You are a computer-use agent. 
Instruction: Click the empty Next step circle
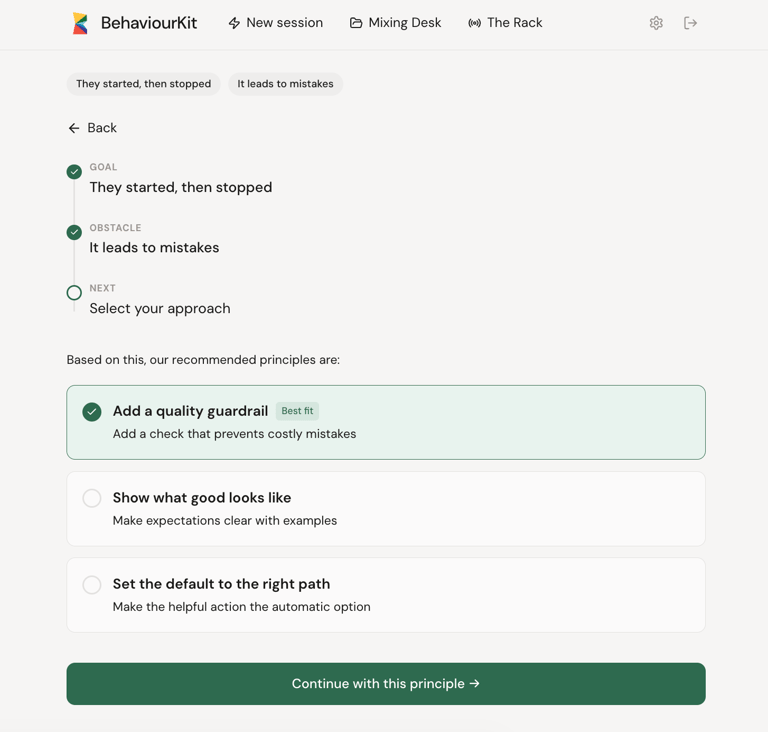[x=74, y=293]
